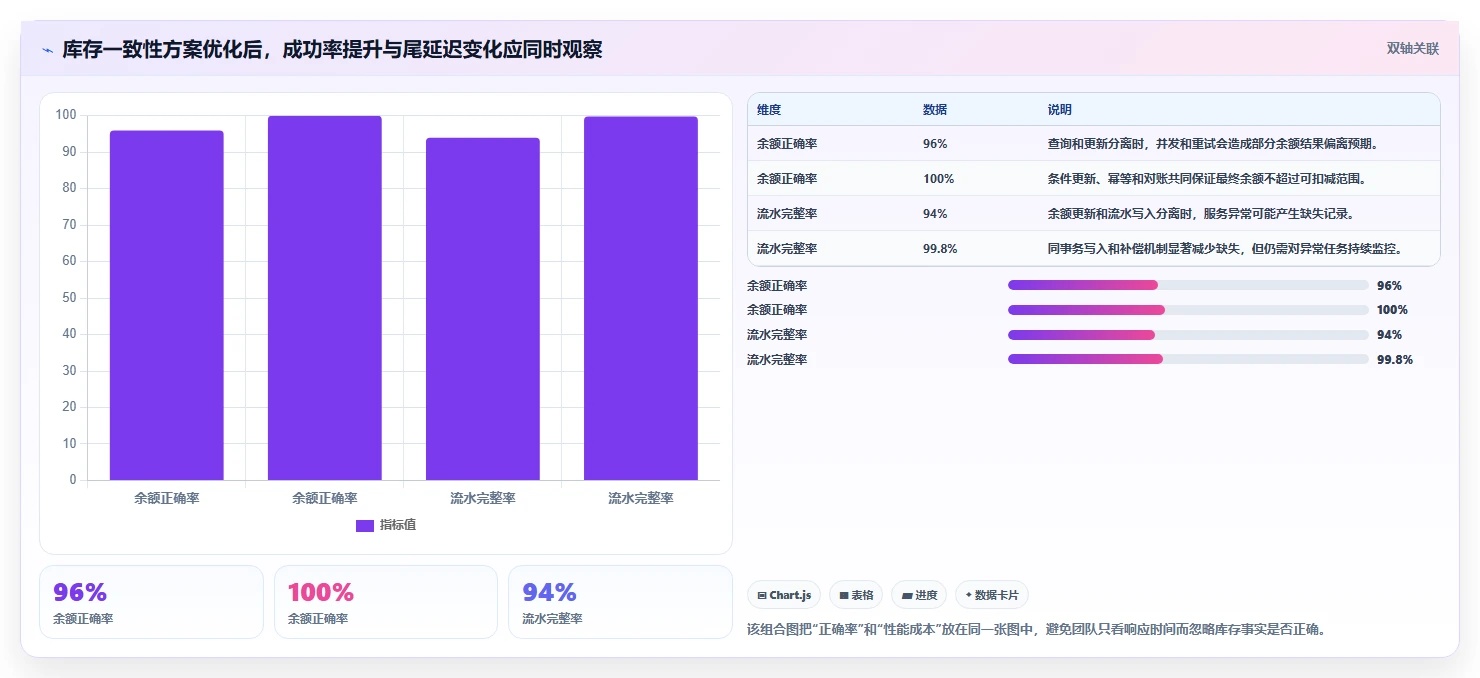Click the 96% value beside the first progress bar
The height and width of the screenshot is (678, 1480).
(1389, 285)
